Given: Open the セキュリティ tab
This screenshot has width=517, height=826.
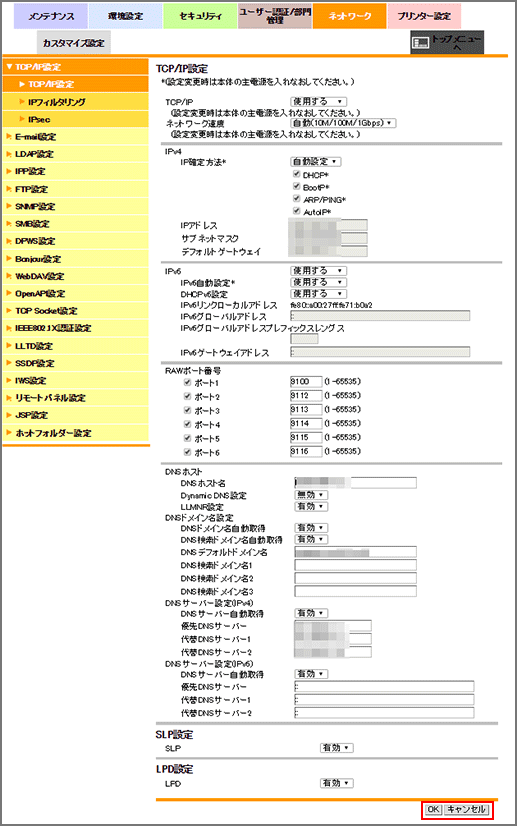Looking at the screenshot, I should click(x=200, y=16).
